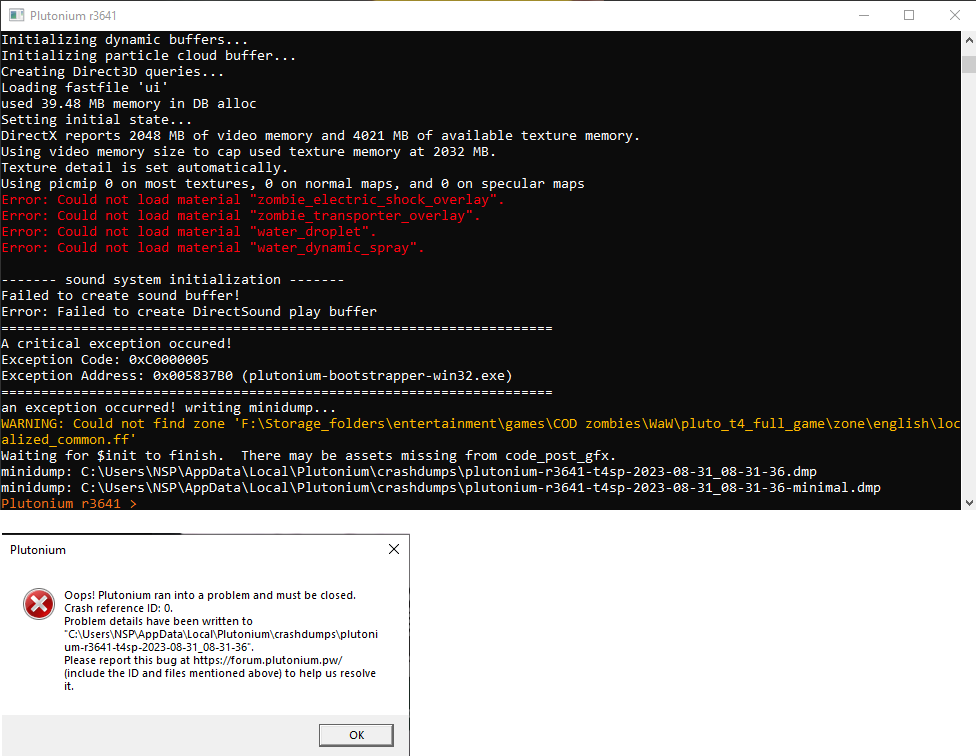976x756 pixels.
Task: Click the orange "alized_common.ff'" line
Action: point(69,440)
